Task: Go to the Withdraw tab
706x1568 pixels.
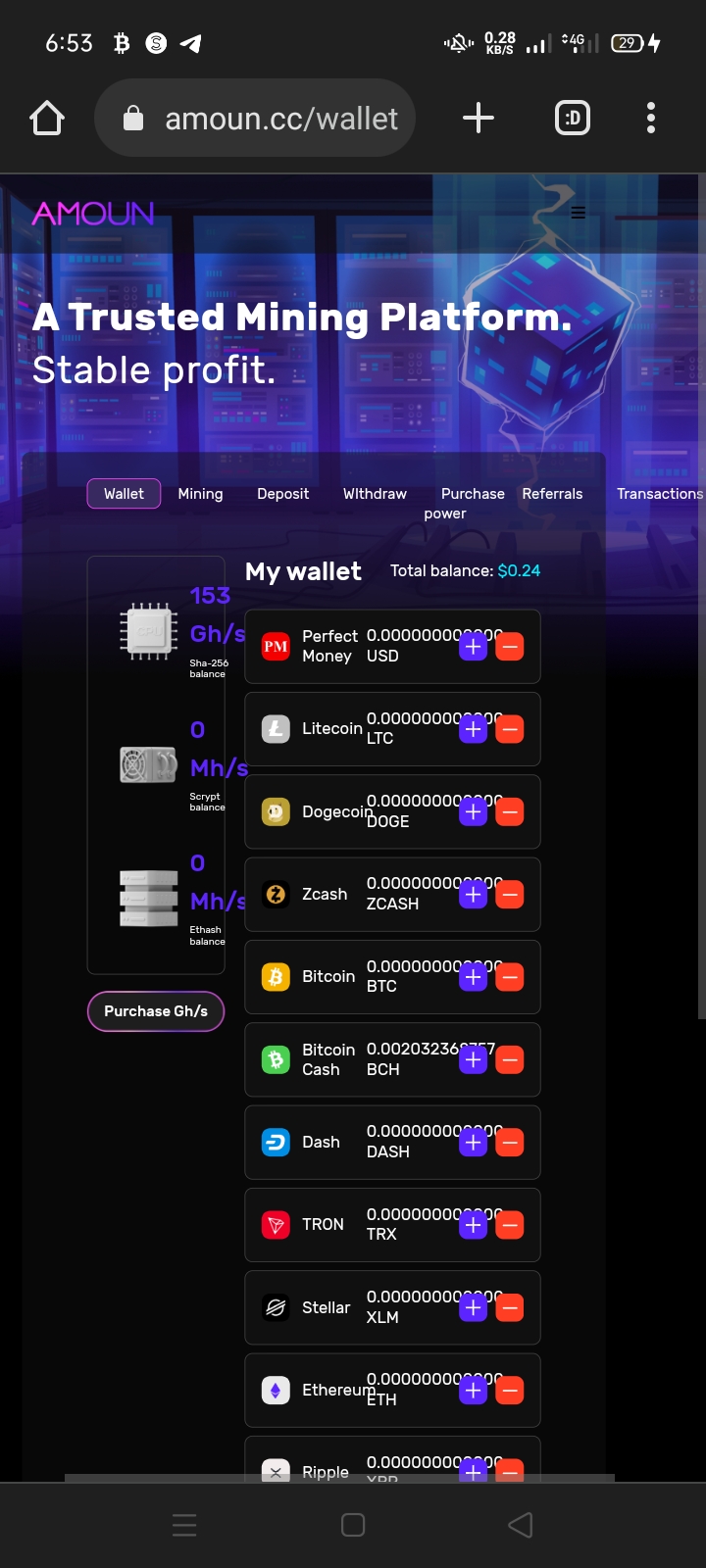Action: point(375,494)
